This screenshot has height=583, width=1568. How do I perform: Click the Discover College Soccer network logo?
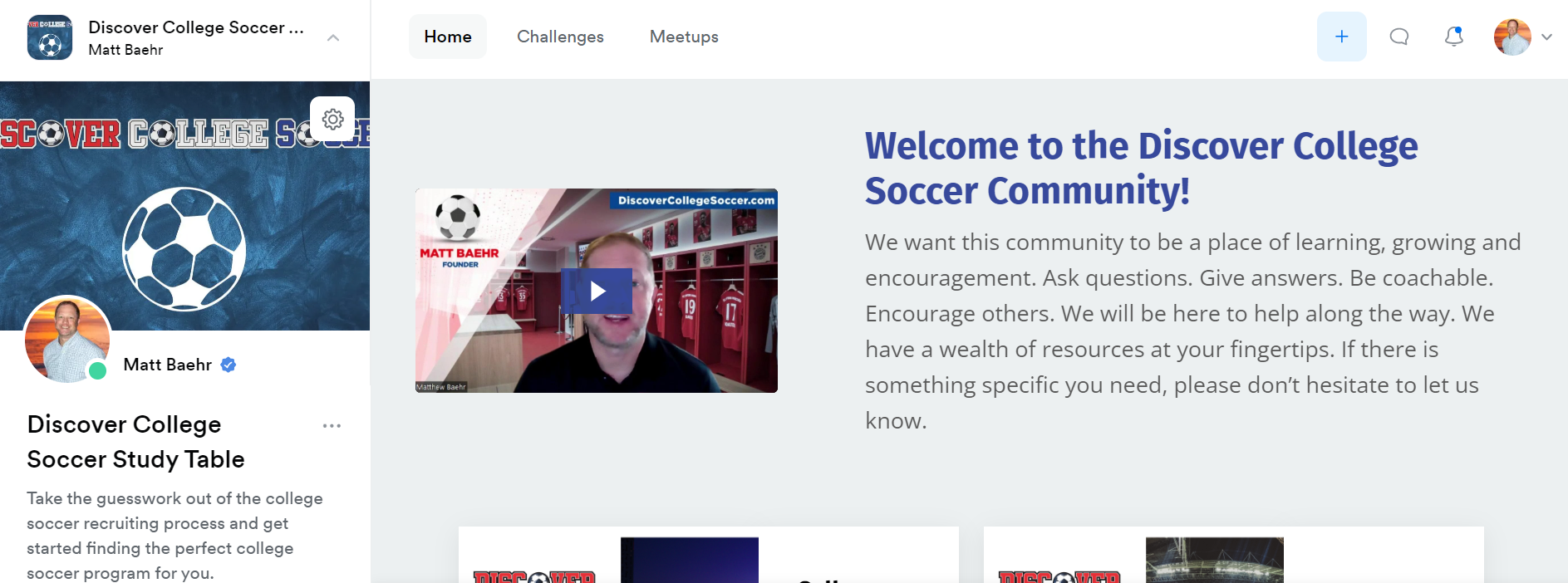[50, 37]
